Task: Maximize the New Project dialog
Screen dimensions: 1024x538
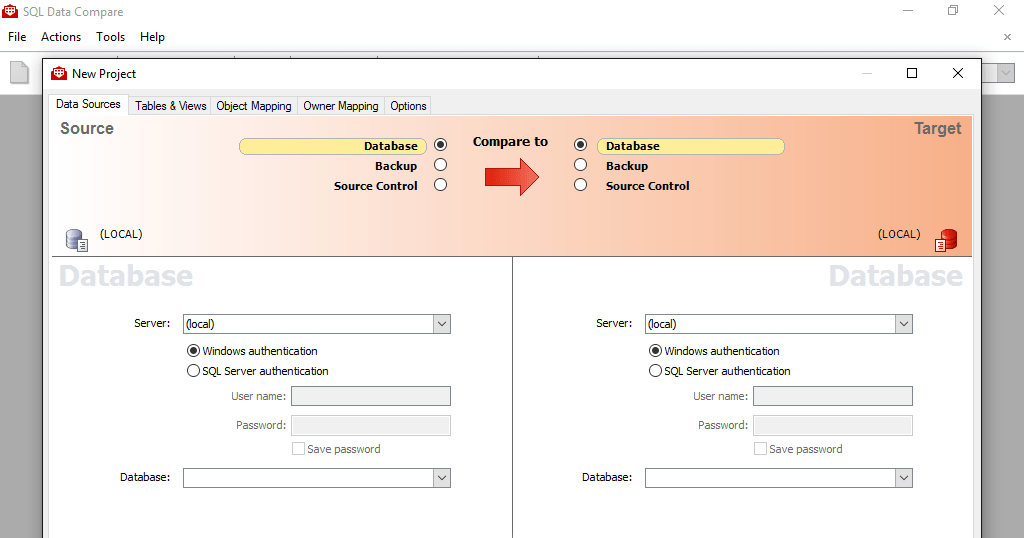Action: click(911, 73)
